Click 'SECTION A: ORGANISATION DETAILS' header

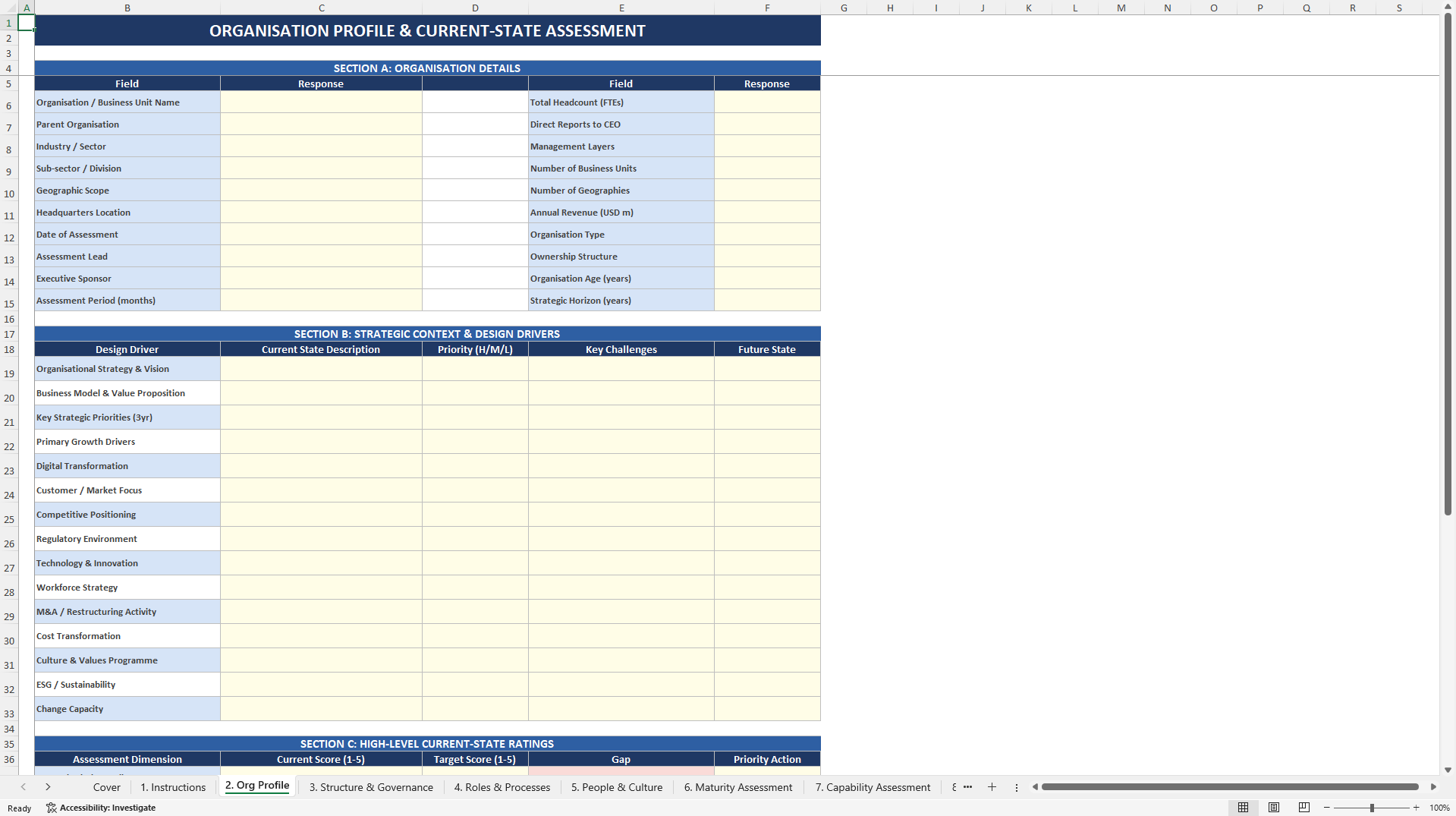[427, 68]
